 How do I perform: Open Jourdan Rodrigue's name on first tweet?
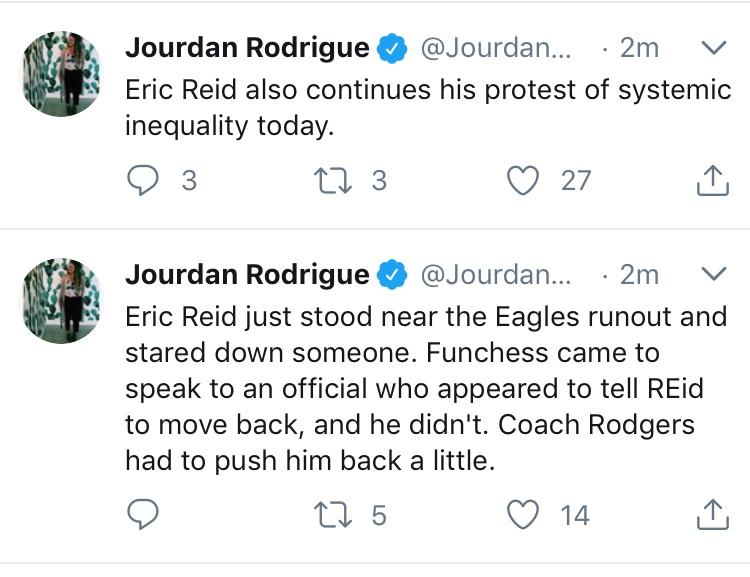pos(247,48)
